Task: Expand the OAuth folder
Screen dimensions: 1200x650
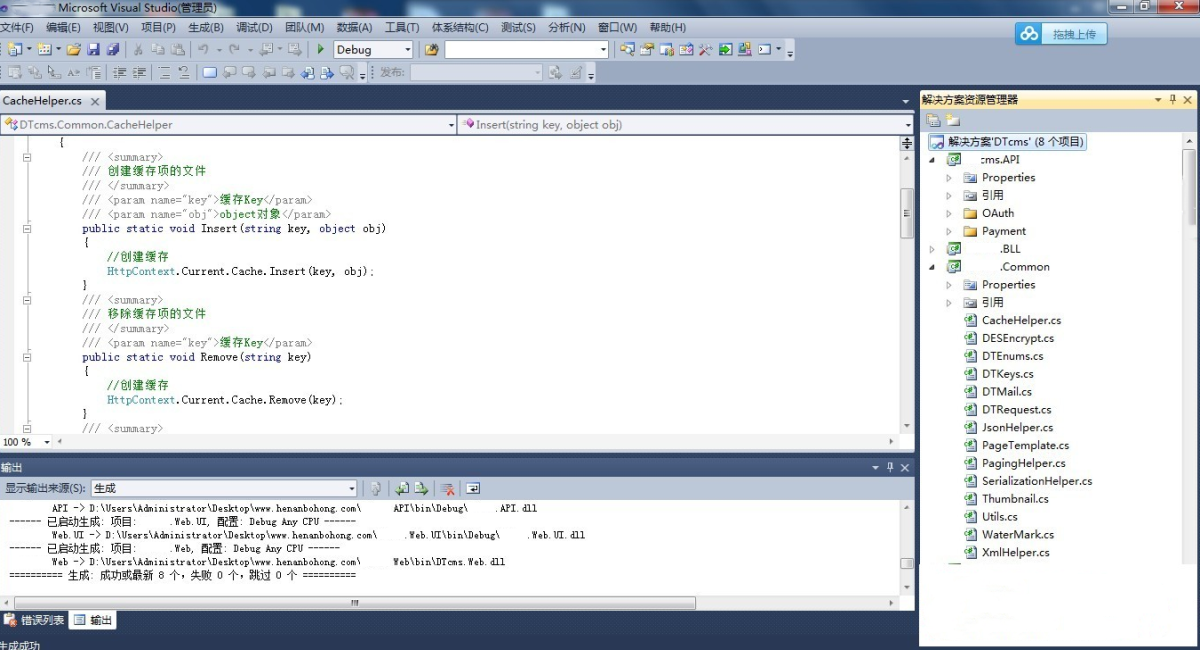Action: 950,213
